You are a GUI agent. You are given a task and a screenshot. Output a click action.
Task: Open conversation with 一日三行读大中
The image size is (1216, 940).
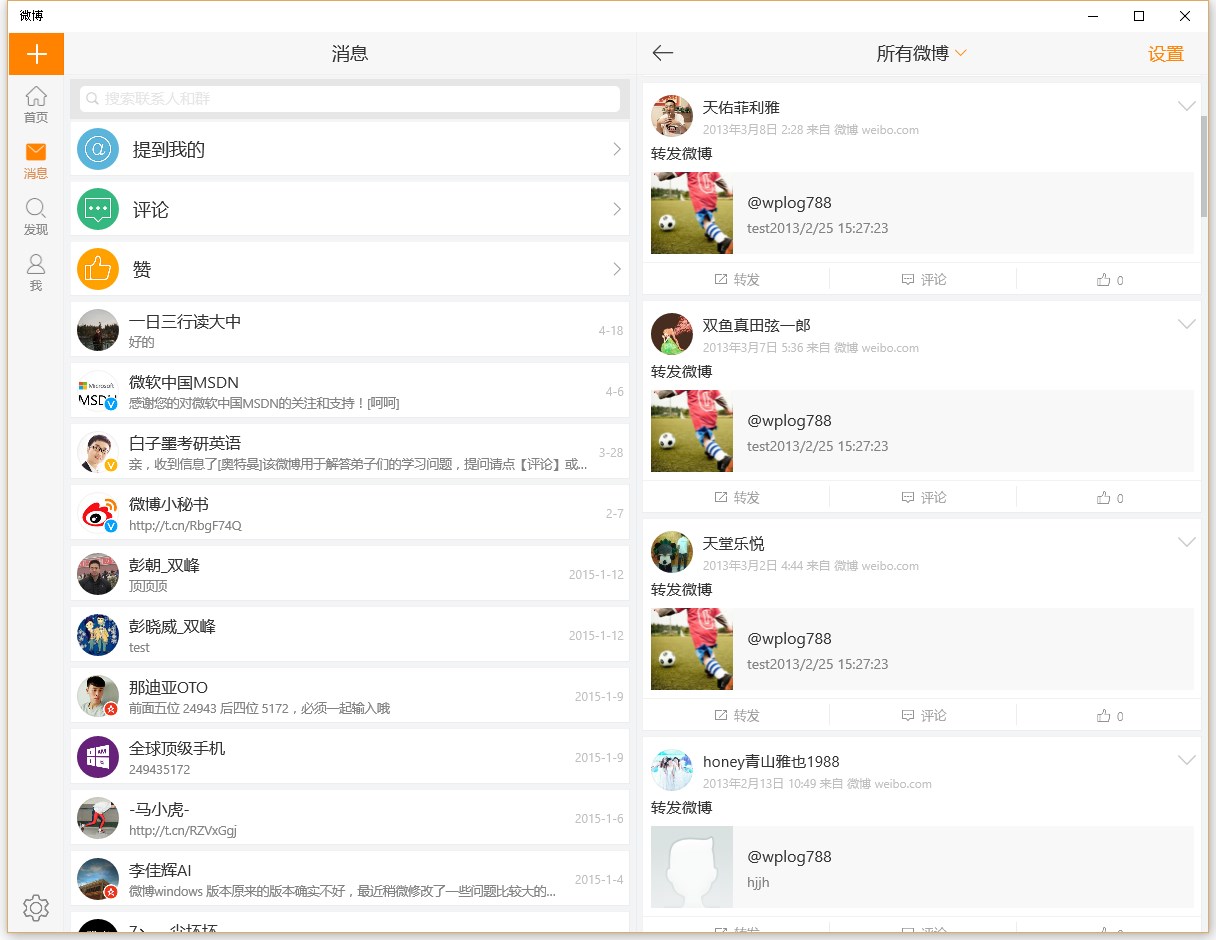click(x=350, y=330)
